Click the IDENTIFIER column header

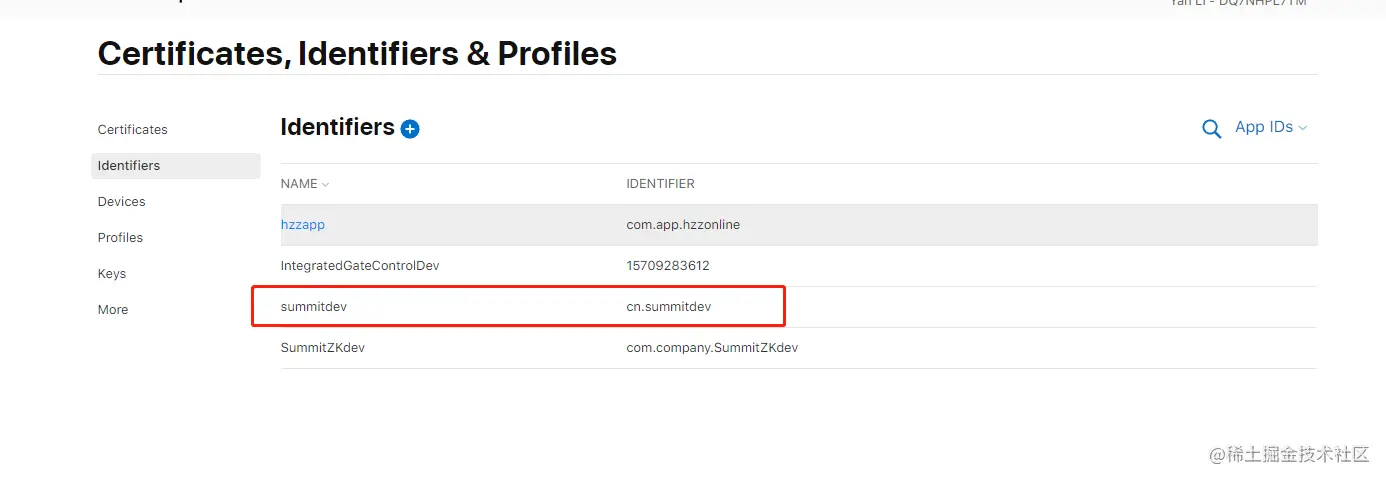660,184
